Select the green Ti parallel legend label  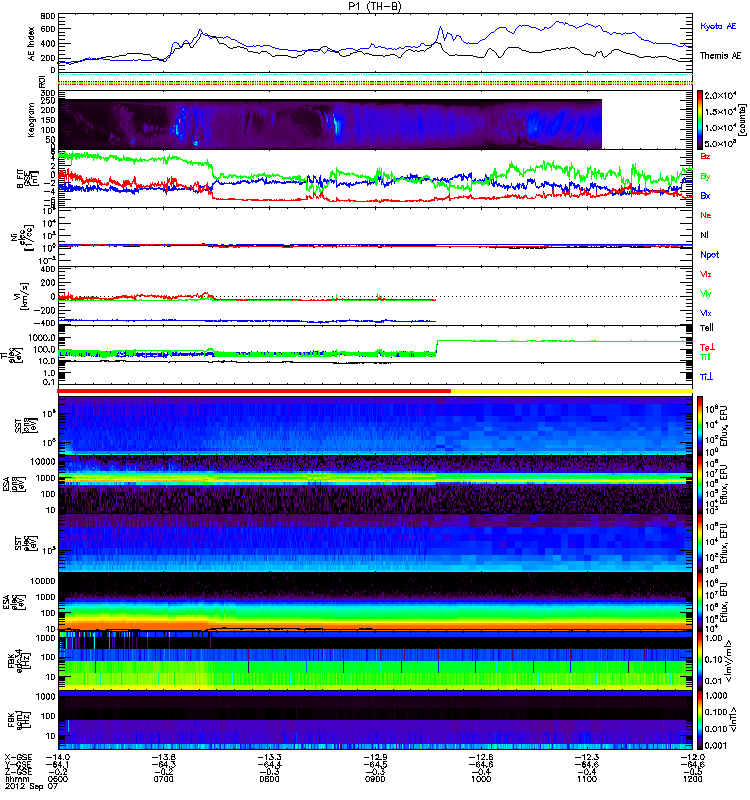click(705, 357)
